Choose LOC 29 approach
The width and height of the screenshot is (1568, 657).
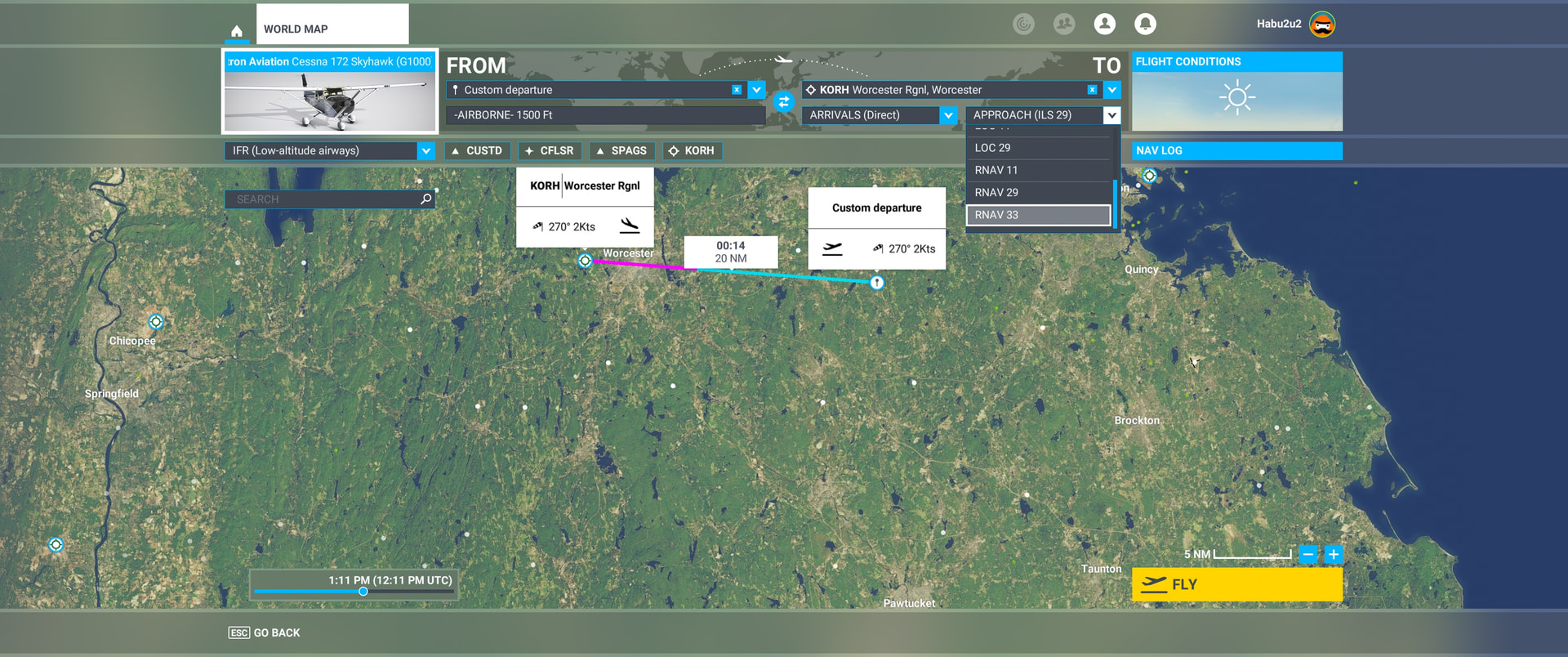(1038, 148)
